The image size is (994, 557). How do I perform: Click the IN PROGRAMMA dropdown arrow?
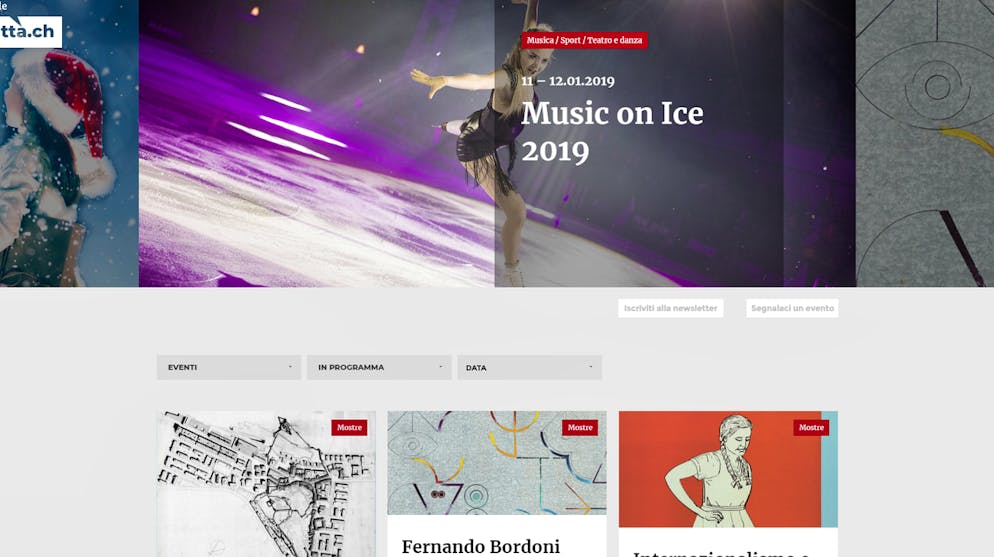click(441, 367)
